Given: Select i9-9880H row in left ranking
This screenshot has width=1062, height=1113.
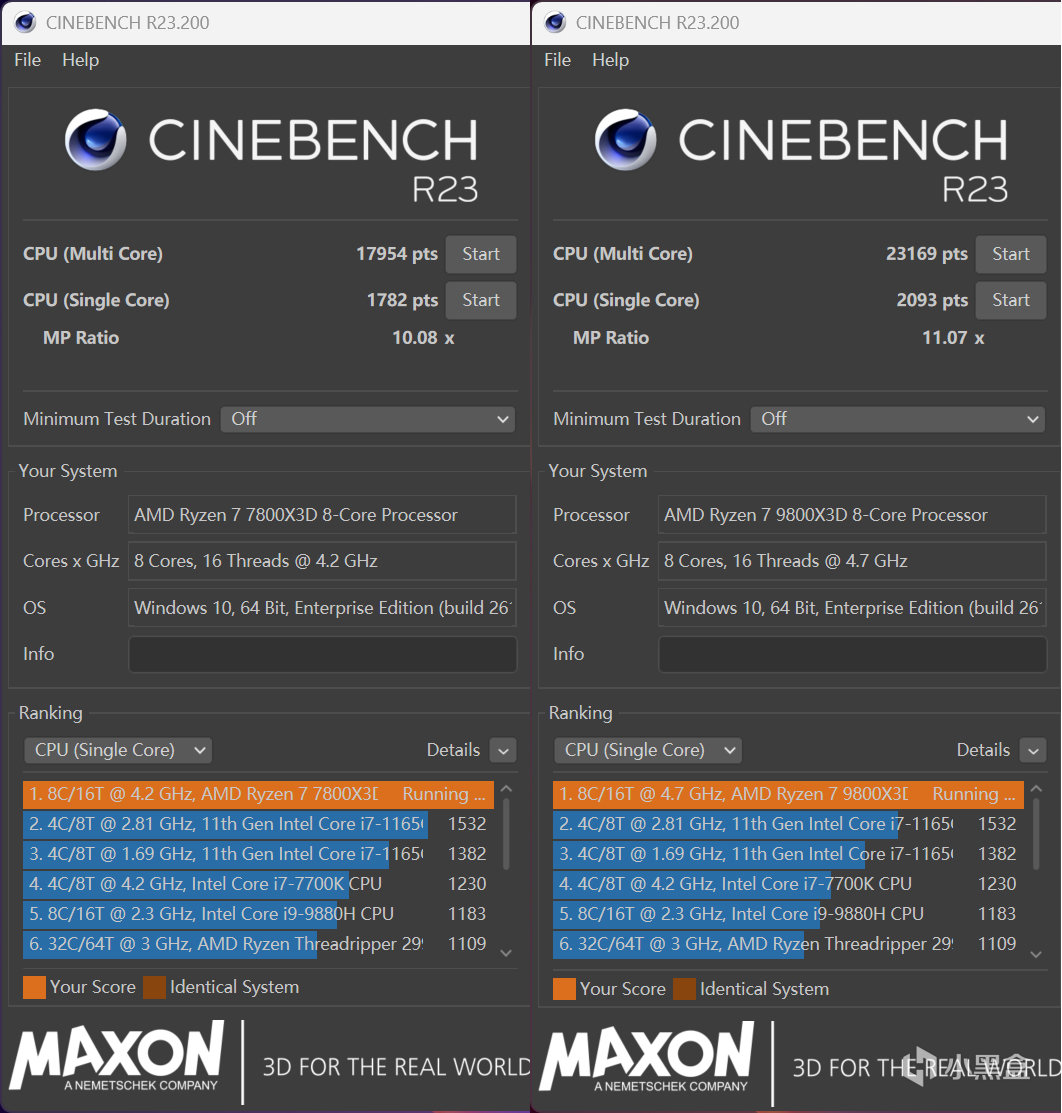Looking at the screenshot, I should pos(258,914).
